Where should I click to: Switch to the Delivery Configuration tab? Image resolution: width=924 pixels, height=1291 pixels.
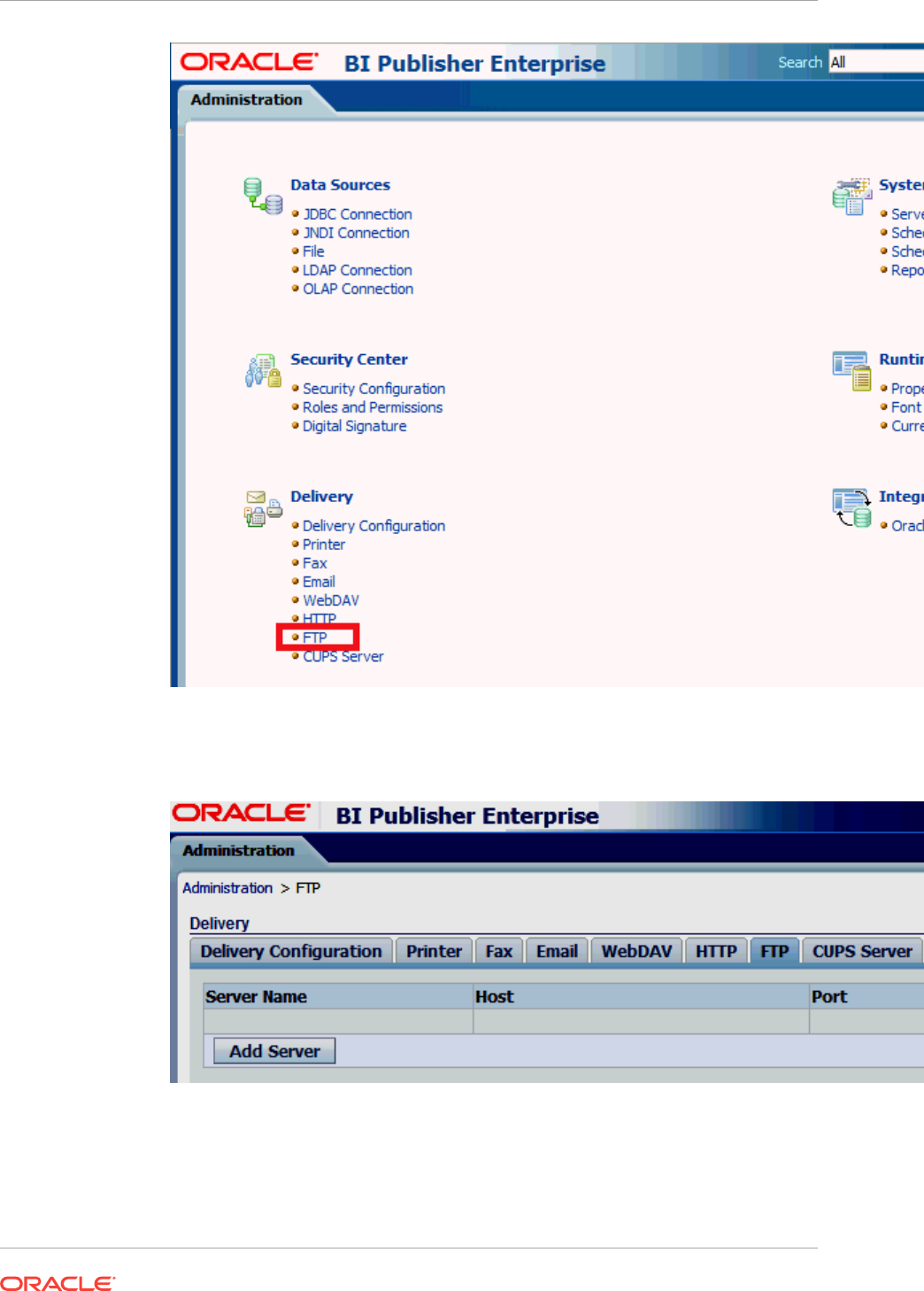pos(291,951)
